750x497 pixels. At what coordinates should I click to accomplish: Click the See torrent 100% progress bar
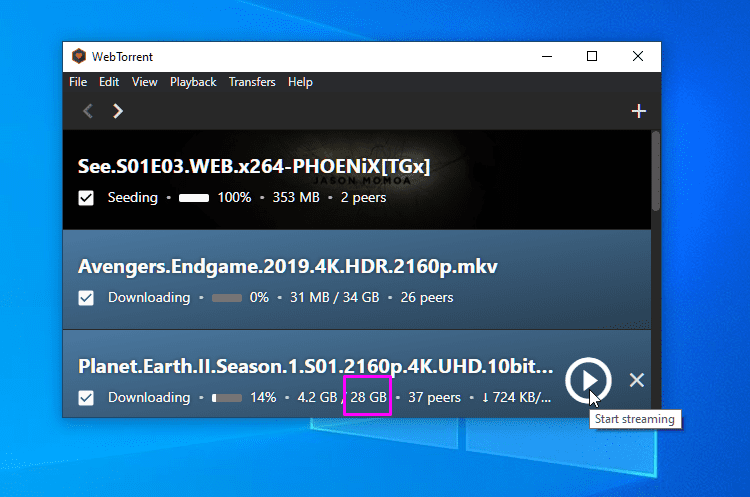click(194, 198)
